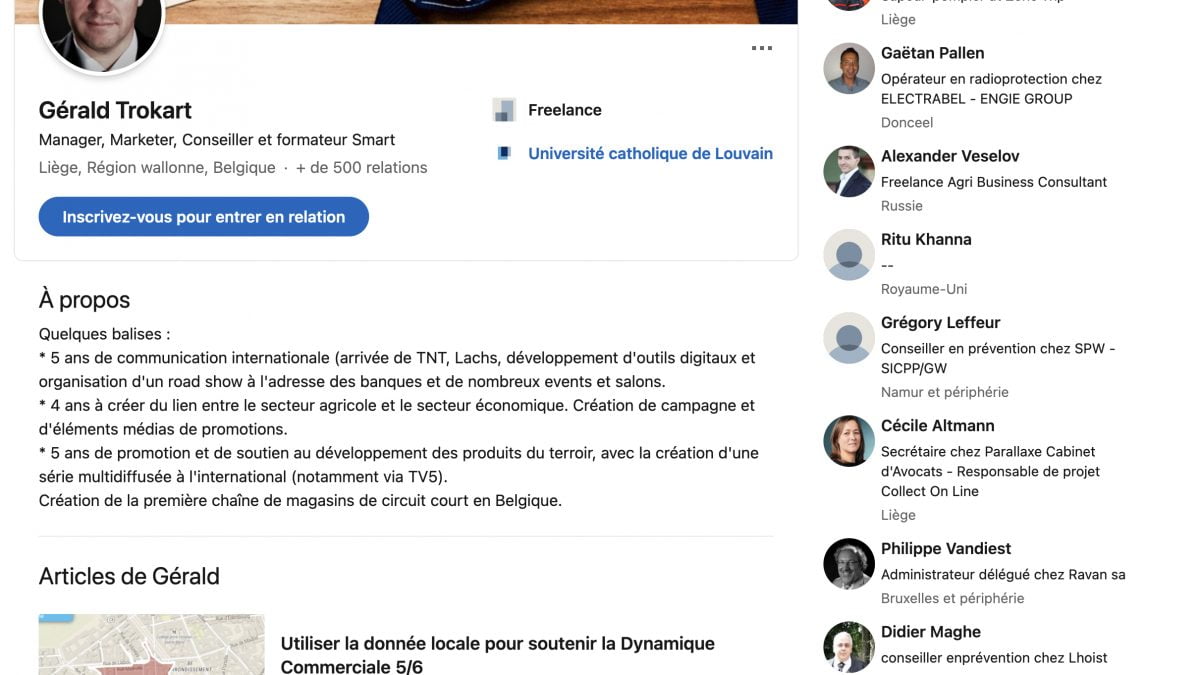Click 'Secrétaire chez Parallaxe Cabinet d'Avocats' text

tap(990, 471)
